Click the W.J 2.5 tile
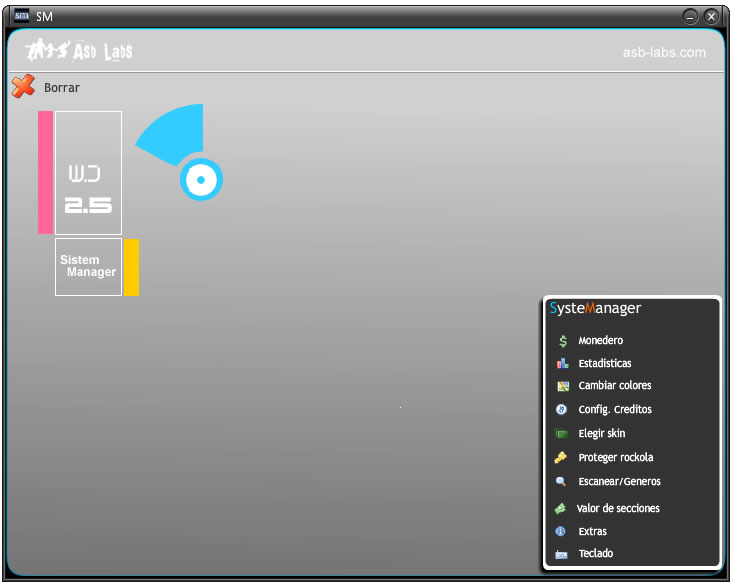 tap(88, 173)
